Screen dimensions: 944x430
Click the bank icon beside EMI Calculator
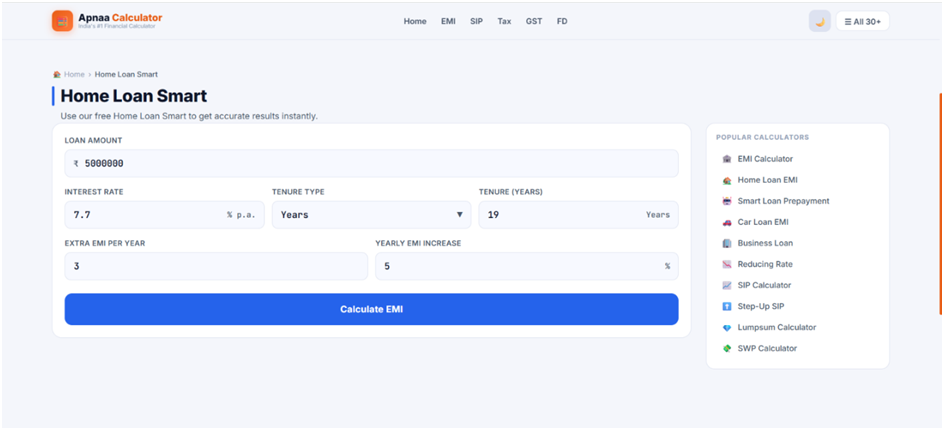(x=727, y=159)
